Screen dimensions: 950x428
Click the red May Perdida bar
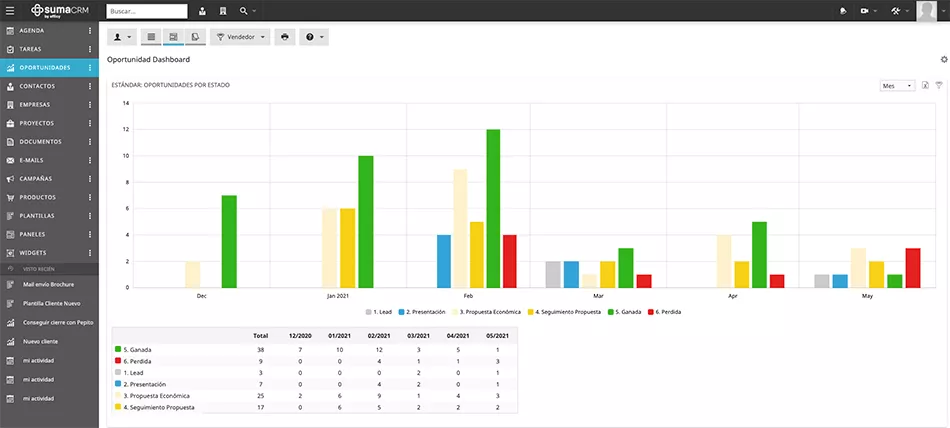(913, 268)
